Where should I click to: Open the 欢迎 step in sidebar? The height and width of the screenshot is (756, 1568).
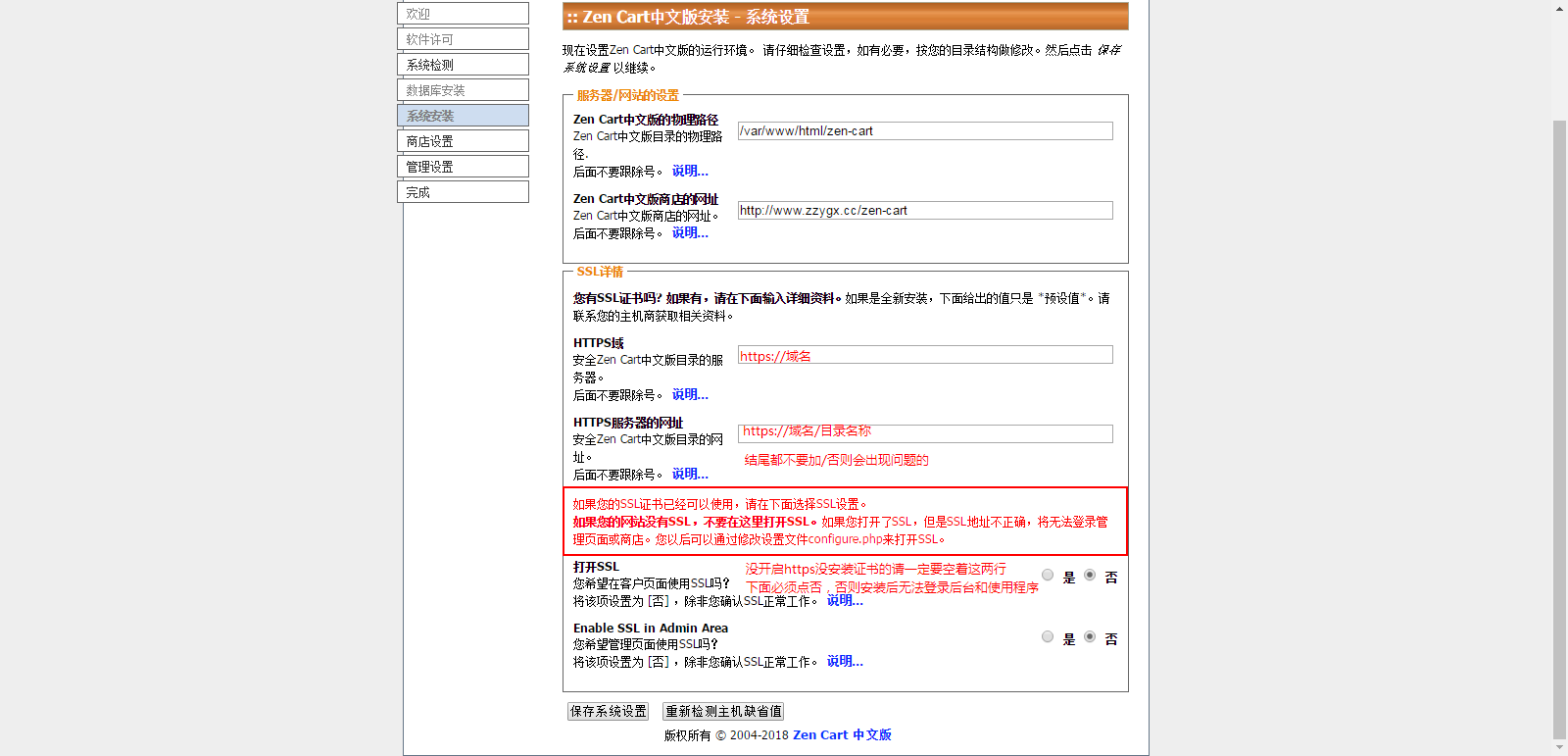coord(463,14)
